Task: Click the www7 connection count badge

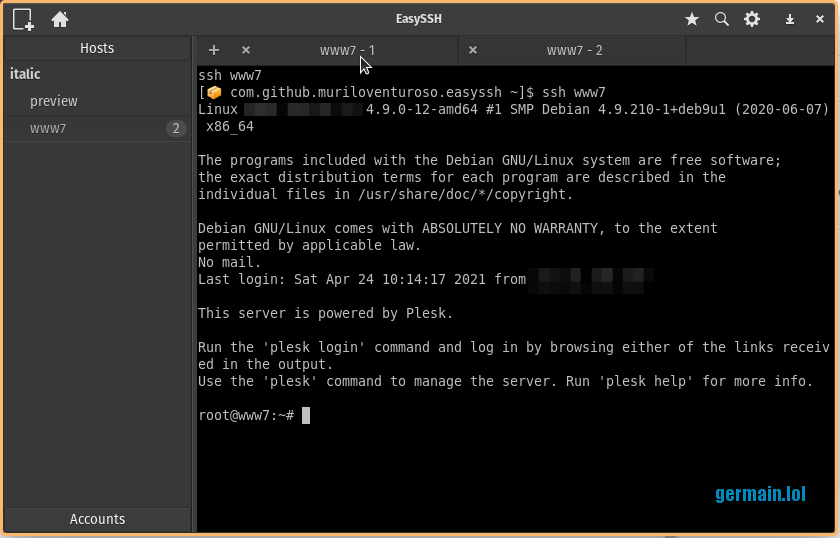Action: [176, 129]
